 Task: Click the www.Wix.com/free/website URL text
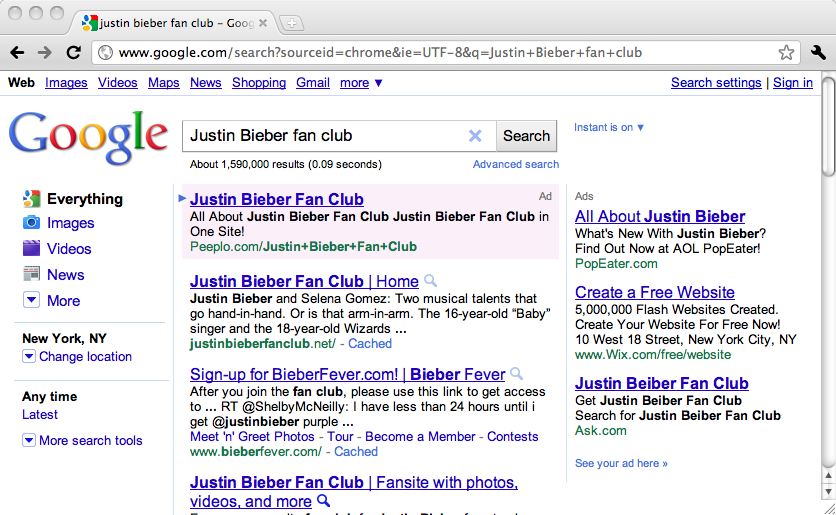[653, 355]
